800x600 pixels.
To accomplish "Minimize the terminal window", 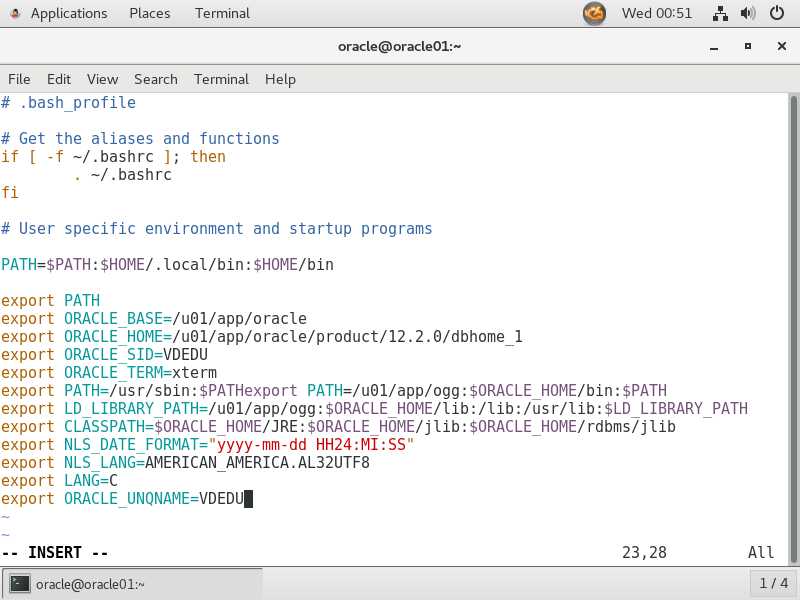I will tap(714, 47).
